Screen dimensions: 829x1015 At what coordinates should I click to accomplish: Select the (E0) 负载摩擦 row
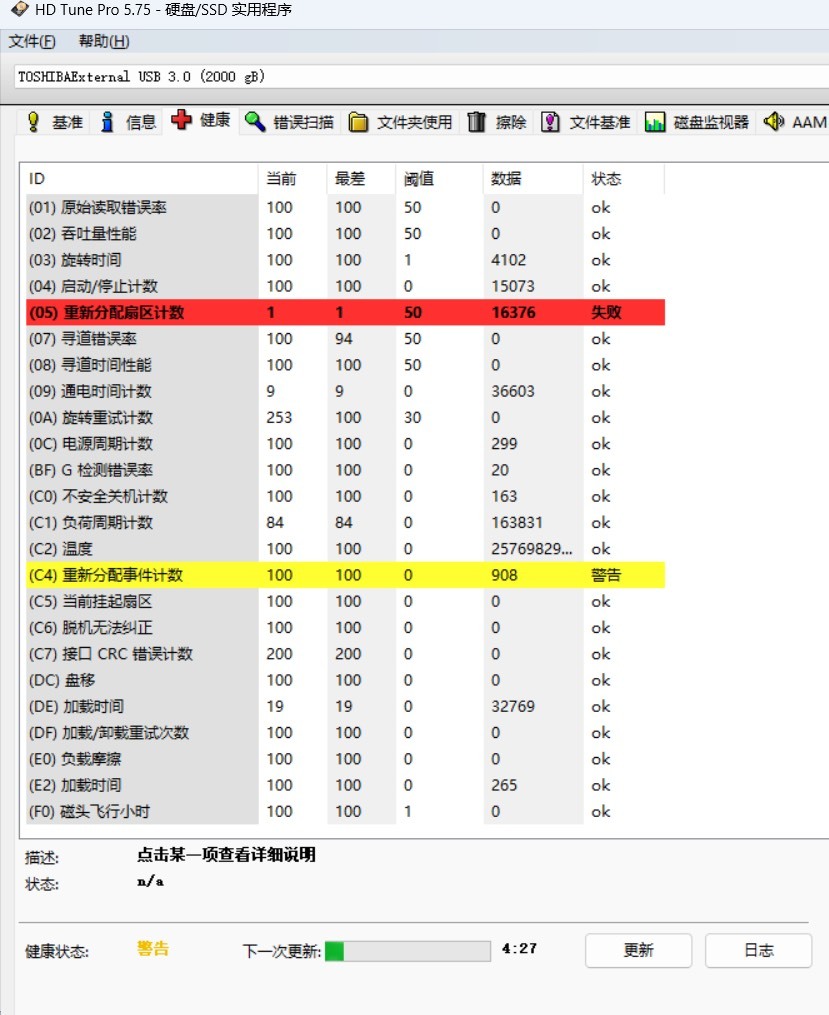coord(346,759)
